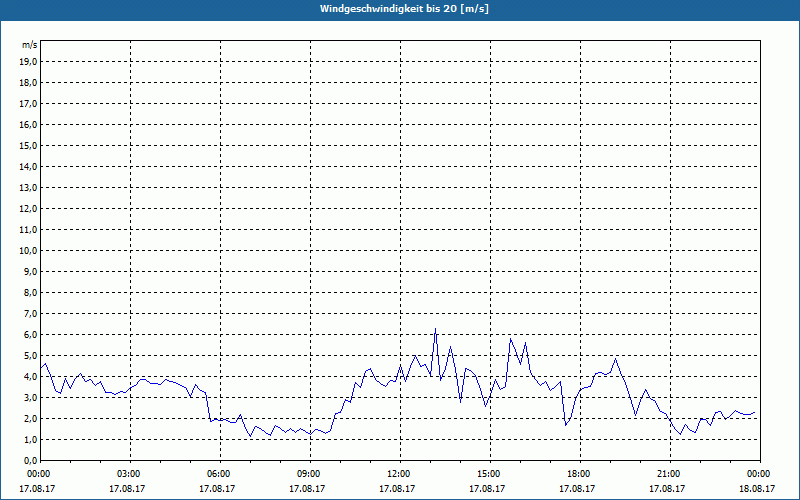800x500 pixels.
Task: Select the "3,0" y-axis label
Action: pos(30,397)
